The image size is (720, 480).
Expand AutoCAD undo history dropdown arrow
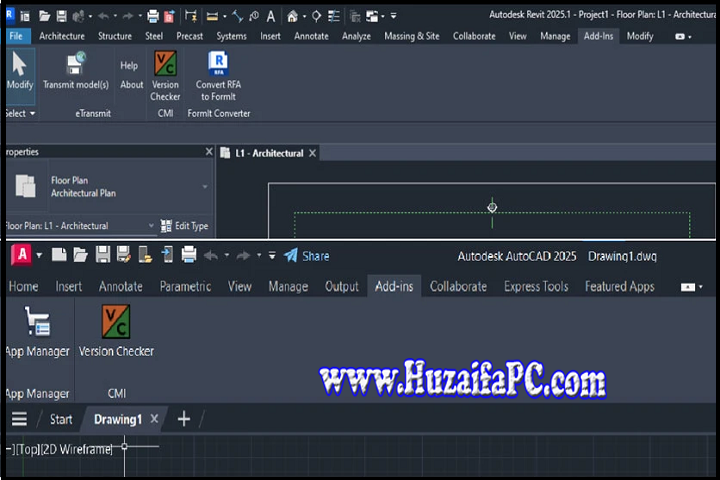226,255
